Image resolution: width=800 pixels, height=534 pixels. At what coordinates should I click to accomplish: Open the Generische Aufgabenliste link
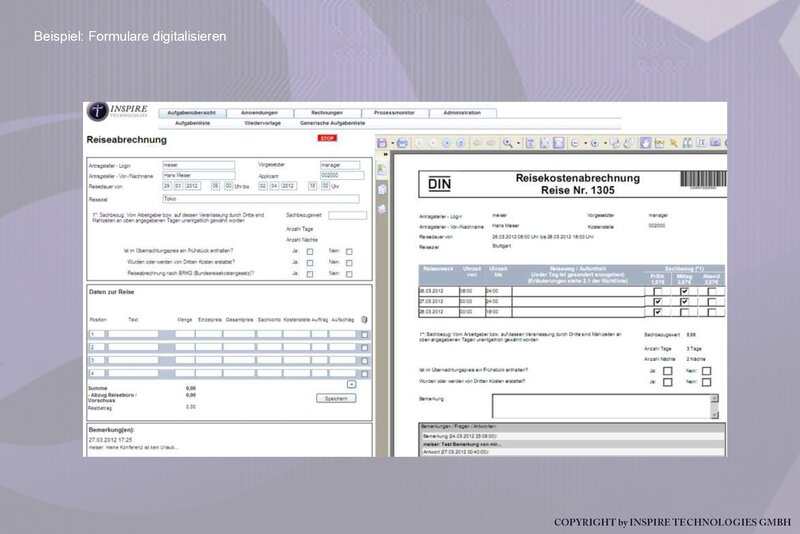point(333,123)
